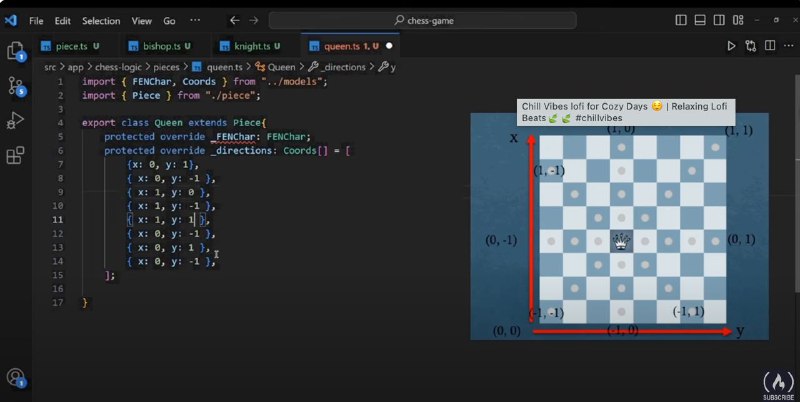This screenshot has height=402, width=800.
Task: Click the "../models" import path
Action: click(292, 82)
